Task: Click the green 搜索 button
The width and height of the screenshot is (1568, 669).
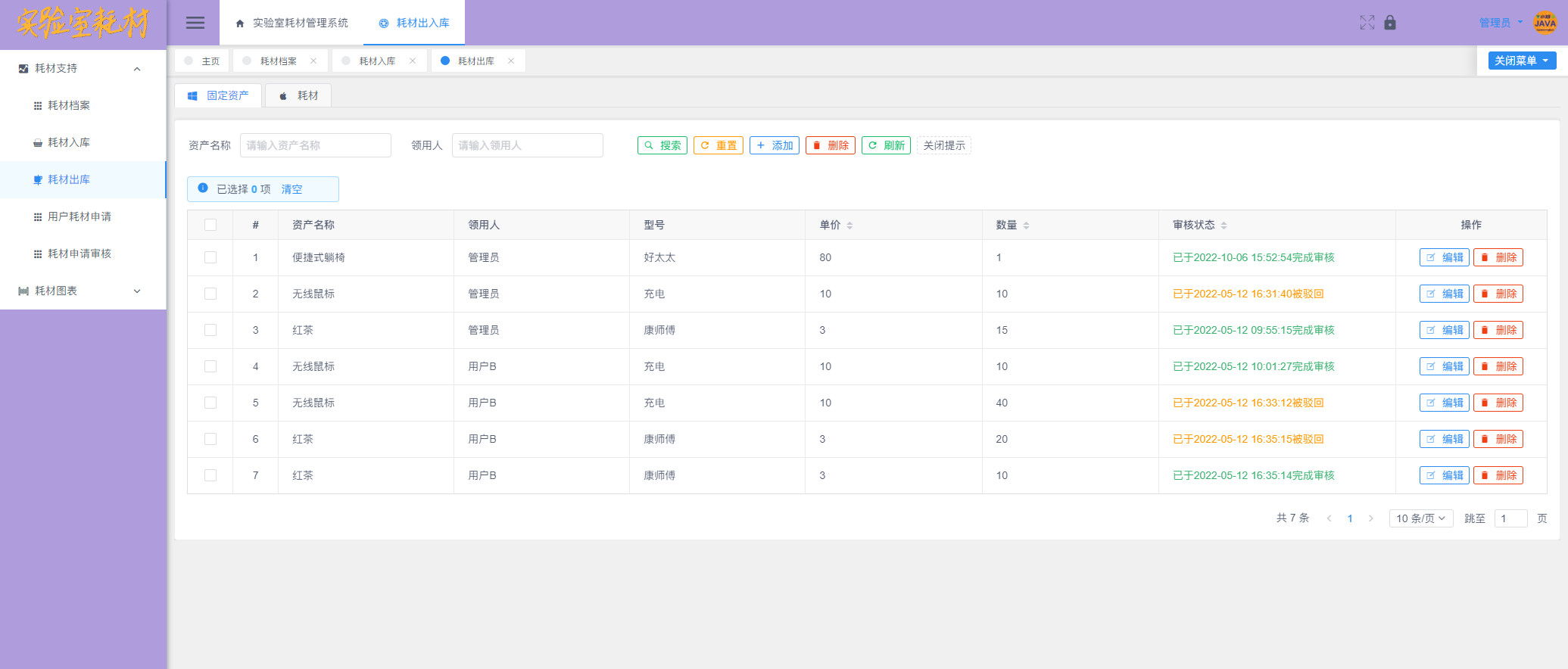Action: 662,145
